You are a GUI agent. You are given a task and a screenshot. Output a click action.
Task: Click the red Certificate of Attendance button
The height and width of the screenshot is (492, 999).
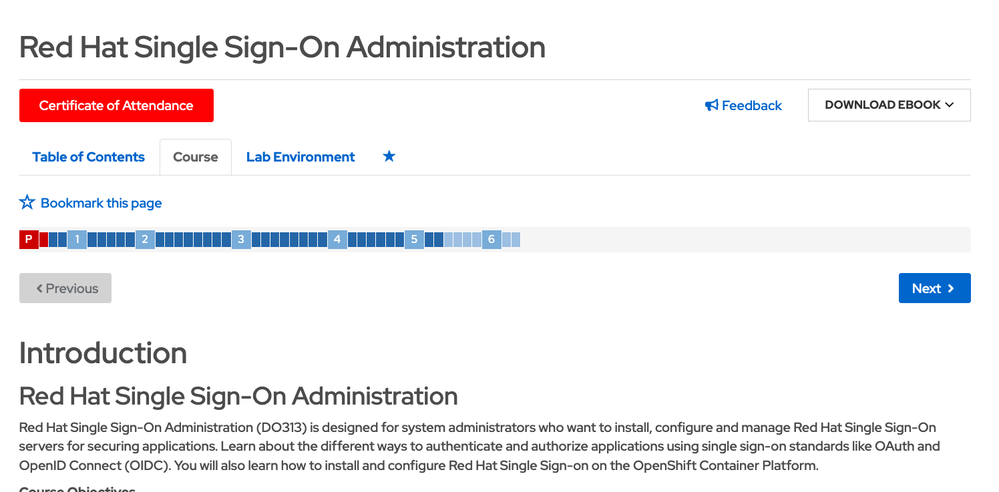116,105
